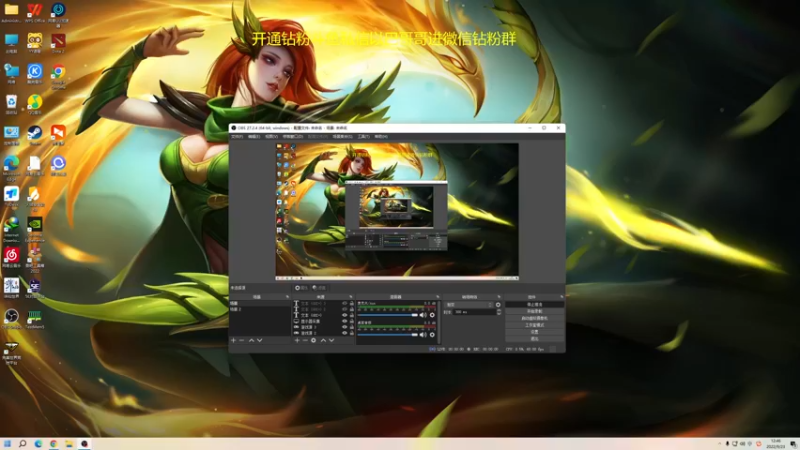Image resolution: width=800 pixels, height=450 pixels.
Task: Open Windows Start menu
Action: point(7,444)
